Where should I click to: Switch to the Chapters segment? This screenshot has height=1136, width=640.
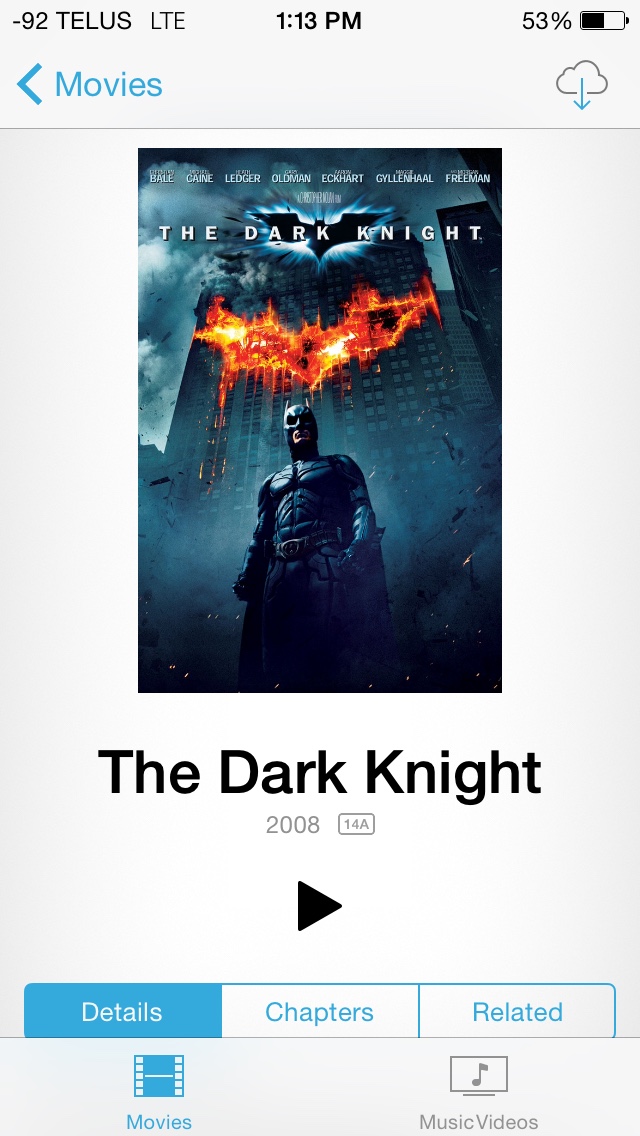320,1011
